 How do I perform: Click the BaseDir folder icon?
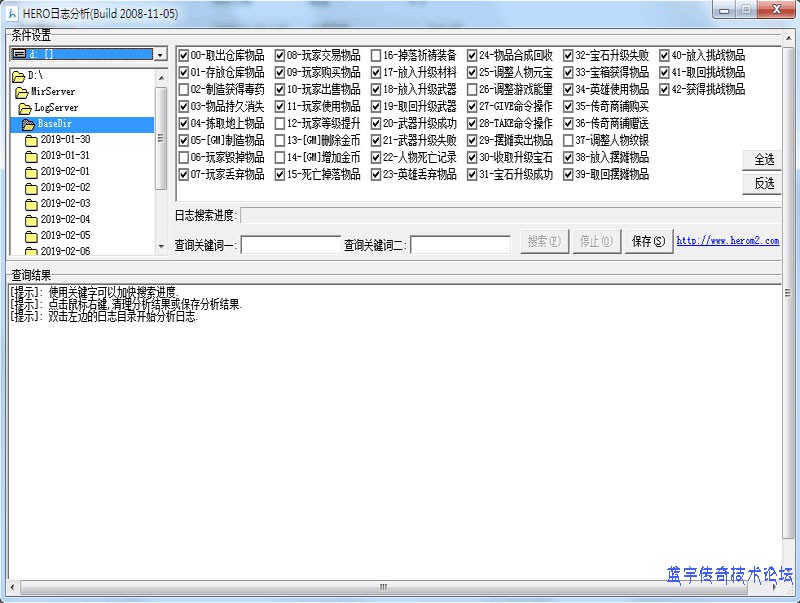pos(30,124)
